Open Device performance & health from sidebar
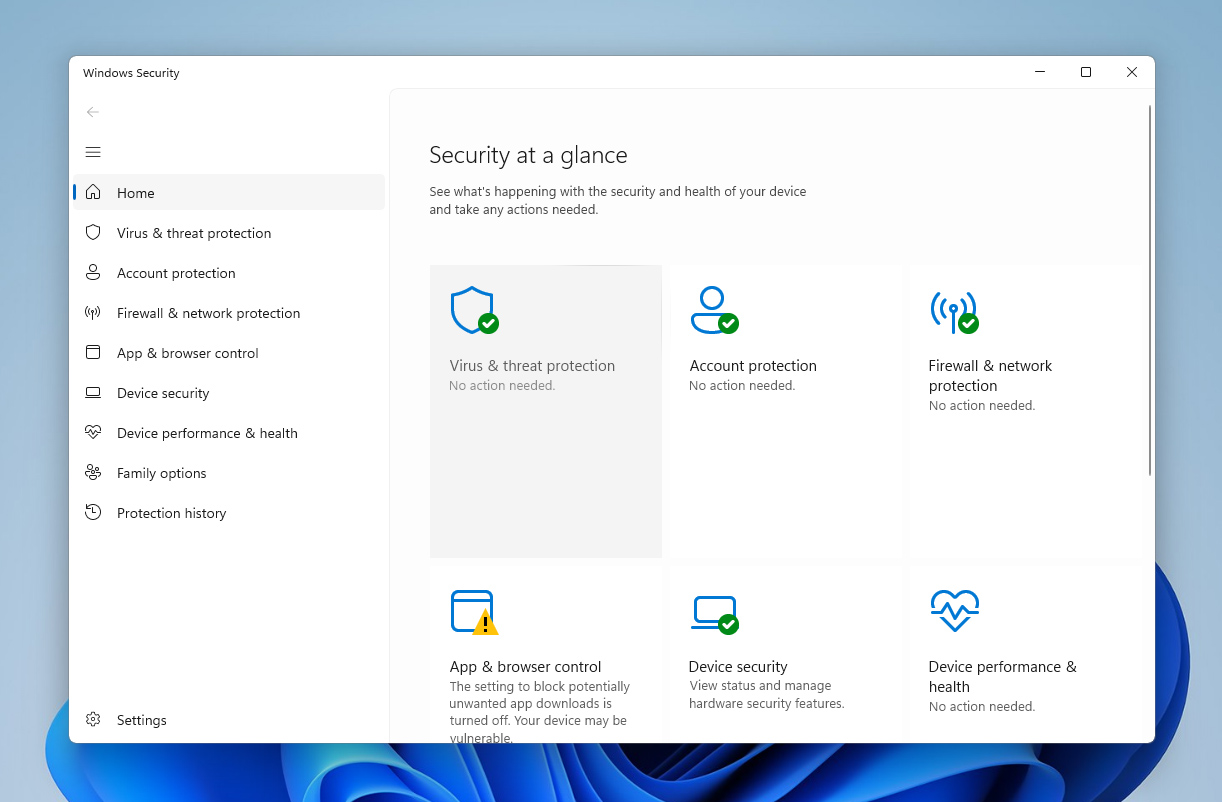Image resolution: width=1222 pixels, height=802 pixels. click(x=229, y=432)
